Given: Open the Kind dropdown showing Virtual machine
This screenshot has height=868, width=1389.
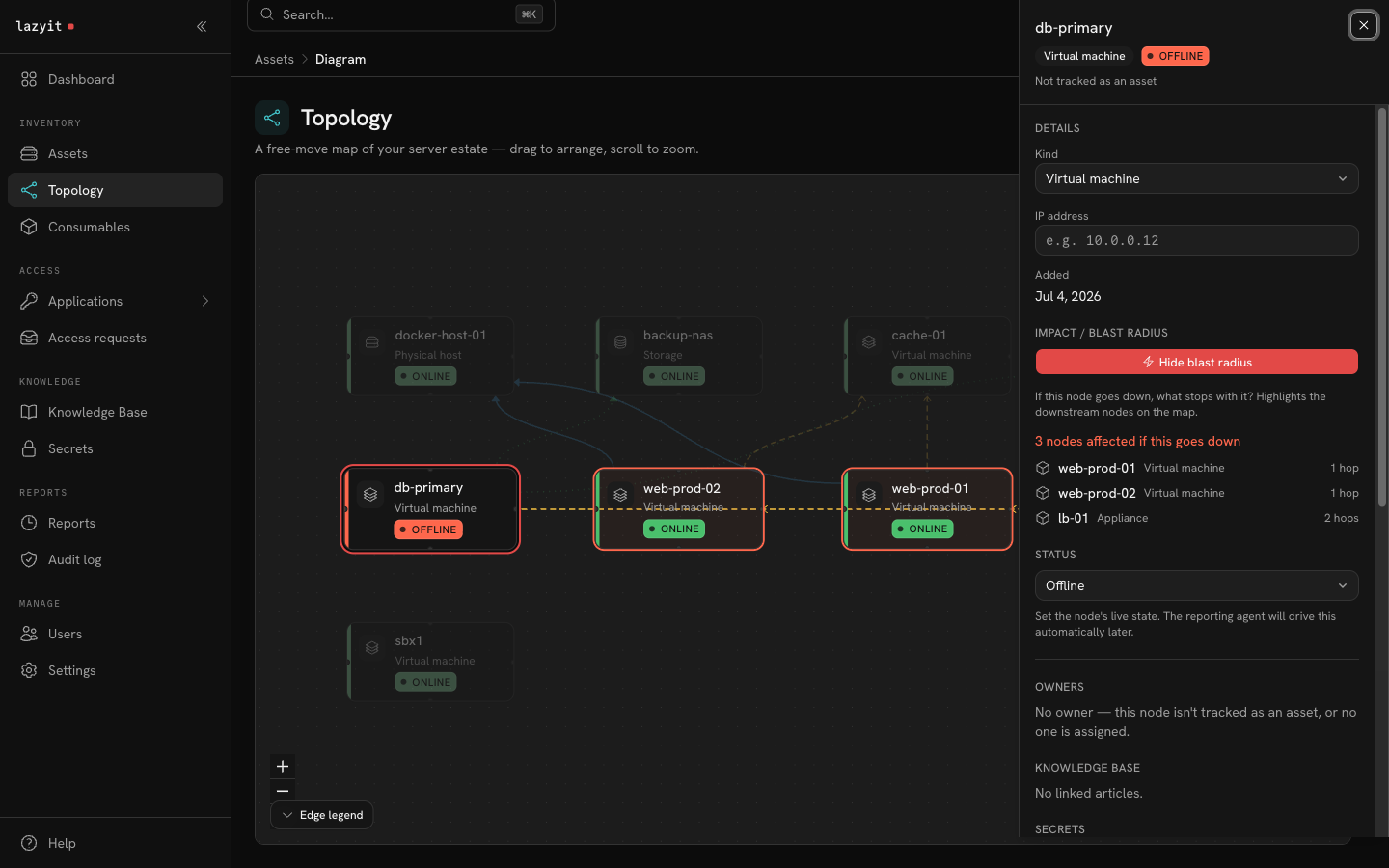Looking at the screenshot, I should 1197,178.
